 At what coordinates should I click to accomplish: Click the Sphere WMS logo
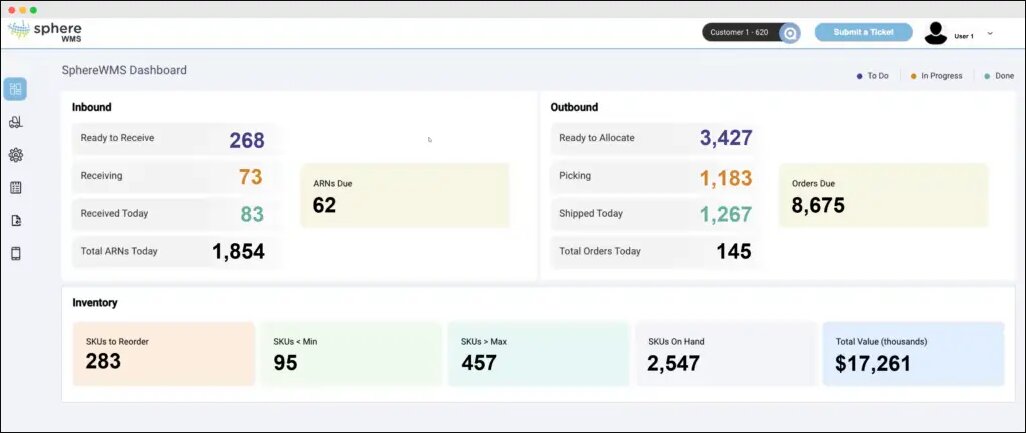pos(46,31)
